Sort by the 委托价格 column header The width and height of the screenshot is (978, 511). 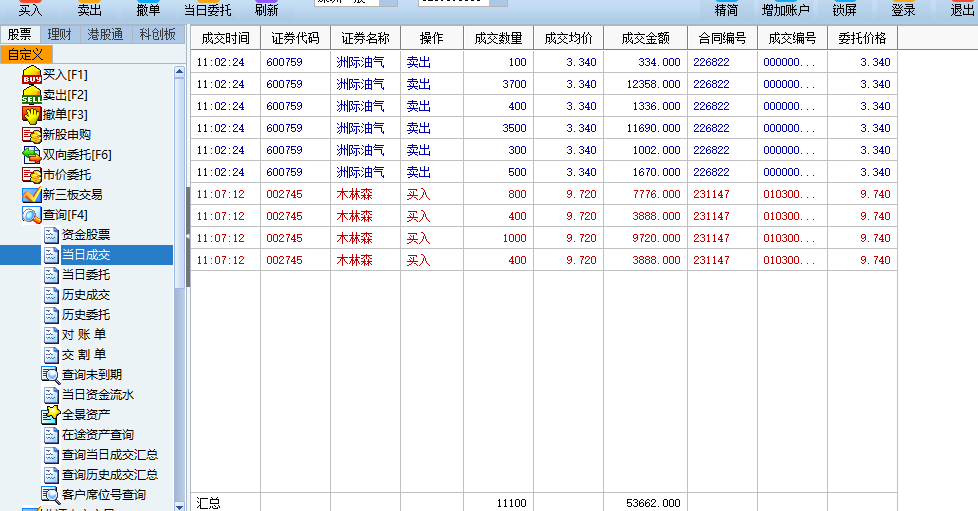click(x=862, y=38)
